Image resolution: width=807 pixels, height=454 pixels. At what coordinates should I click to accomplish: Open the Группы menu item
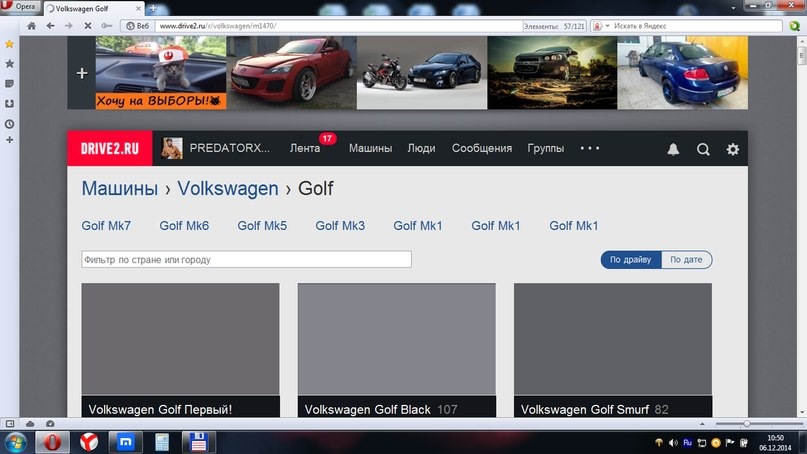[x=546, y=148]
